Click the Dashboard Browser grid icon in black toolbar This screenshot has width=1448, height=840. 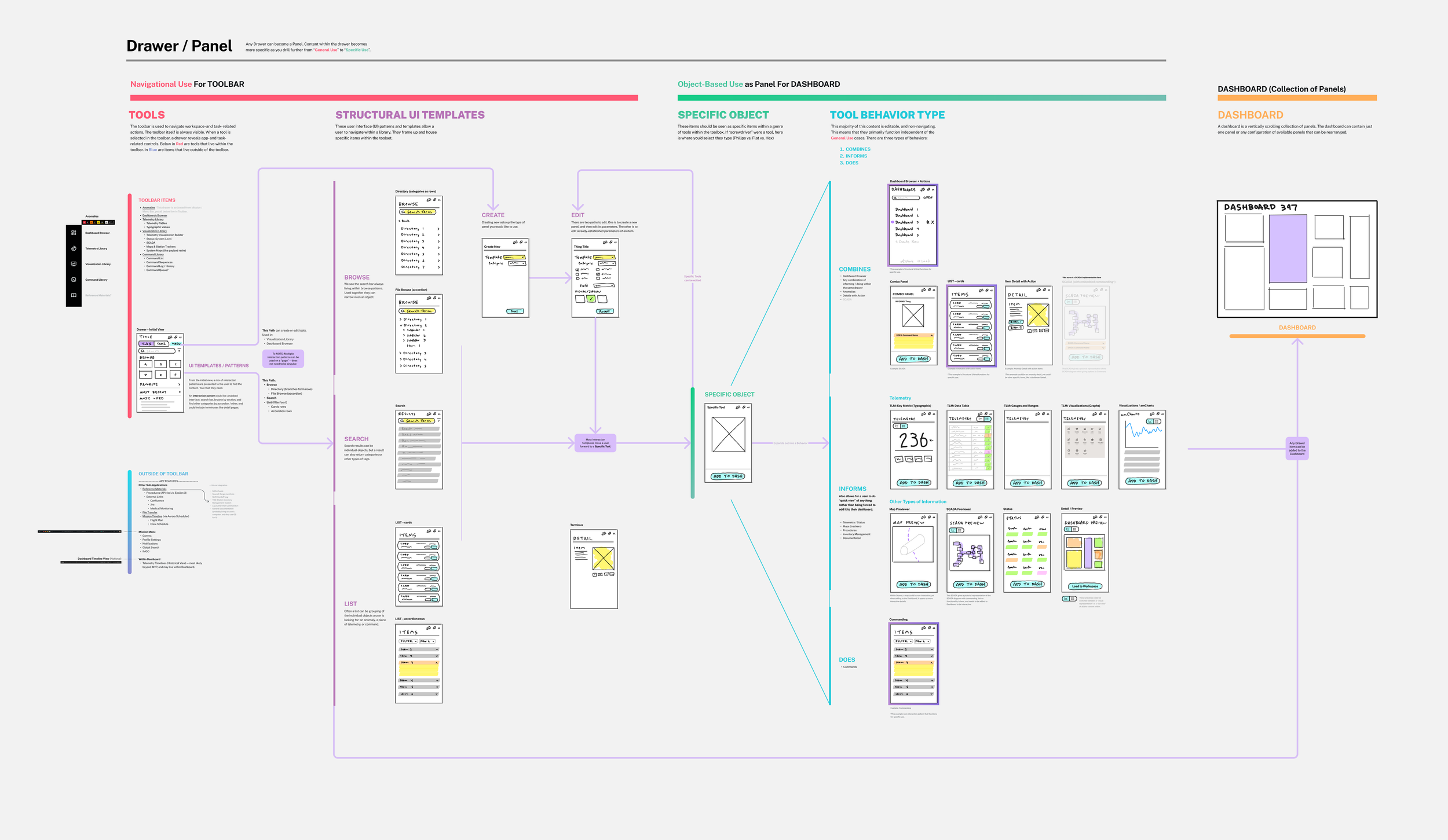pyautogui.click(x=74, y=233)
